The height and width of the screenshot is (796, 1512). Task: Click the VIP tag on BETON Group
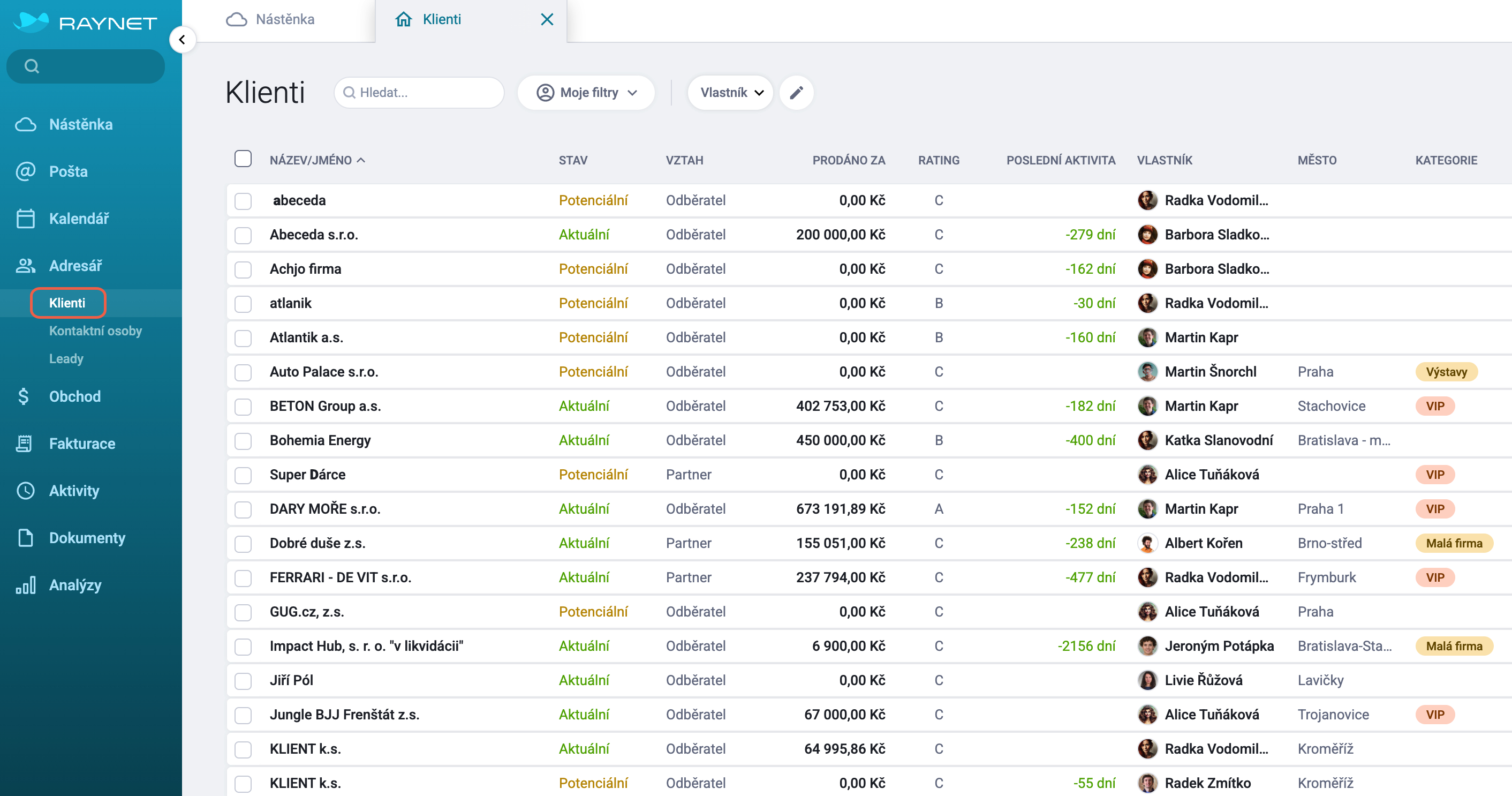tap(1435, 406)
